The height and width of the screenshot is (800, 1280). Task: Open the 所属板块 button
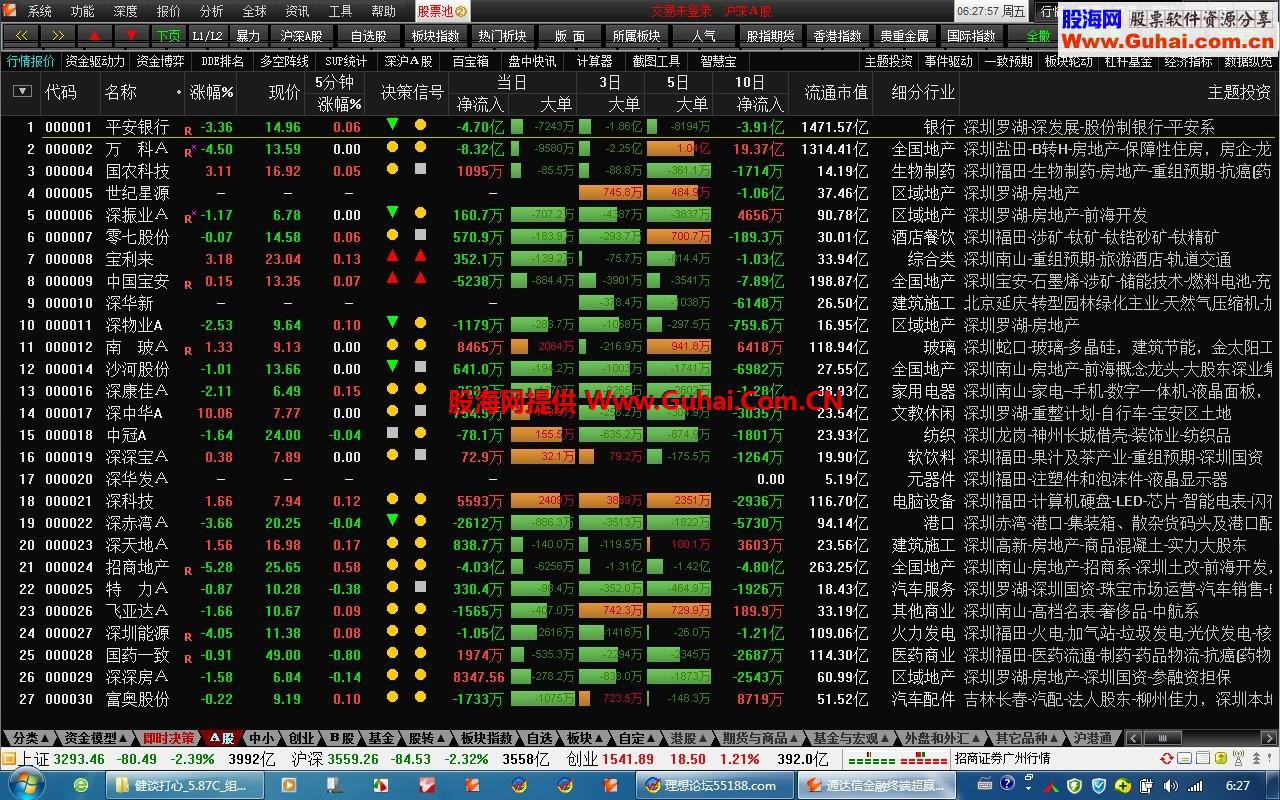point(636,35)
